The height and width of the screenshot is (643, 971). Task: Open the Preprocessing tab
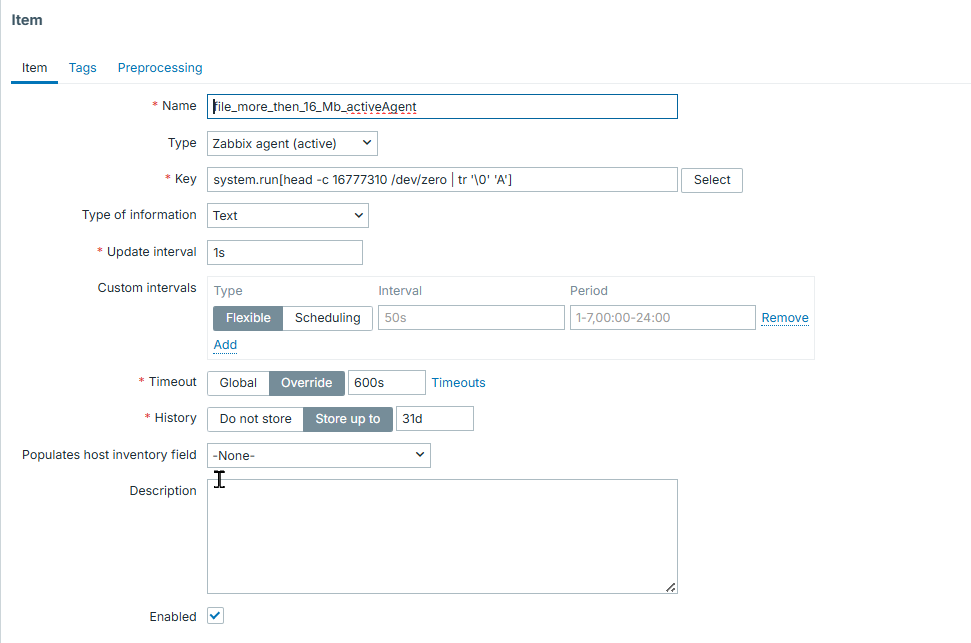coord(160,68)
